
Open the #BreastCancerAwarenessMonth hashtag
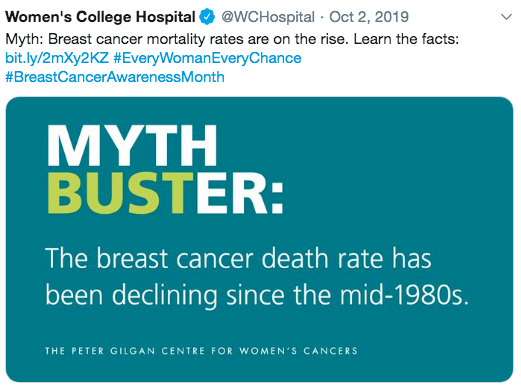tap(115, 77)
